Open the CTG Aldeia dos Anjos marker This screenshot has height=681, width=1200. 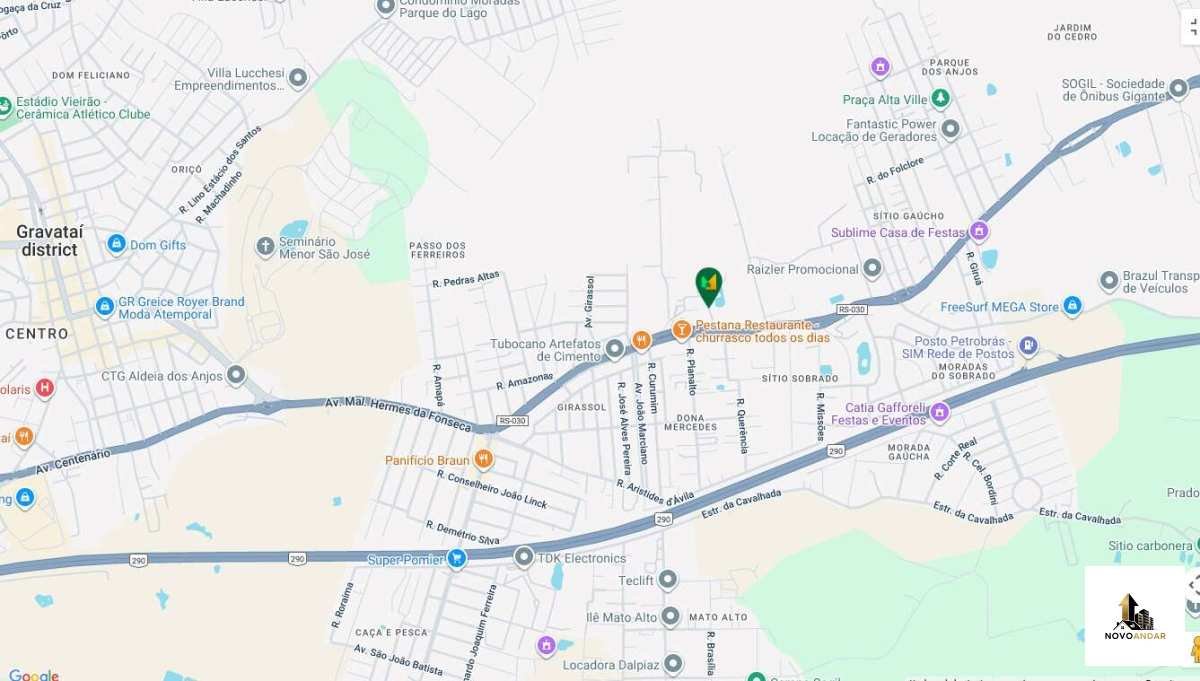(x=236, y=376)
